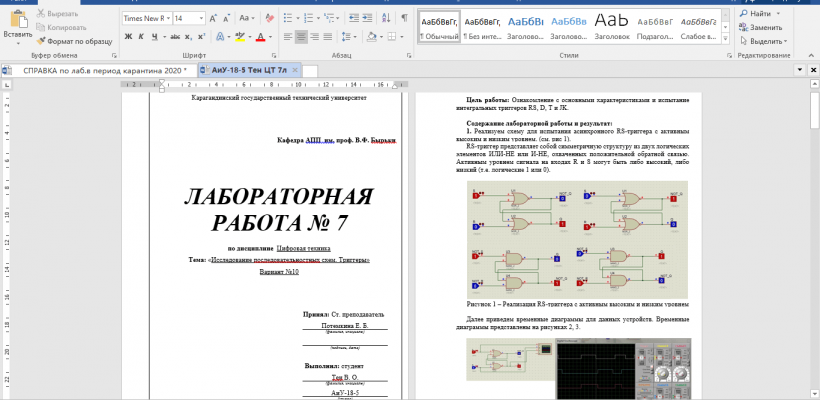Click the Вариант №10 line
Viewport: 820px width, 400px height.
pos(279,272)
